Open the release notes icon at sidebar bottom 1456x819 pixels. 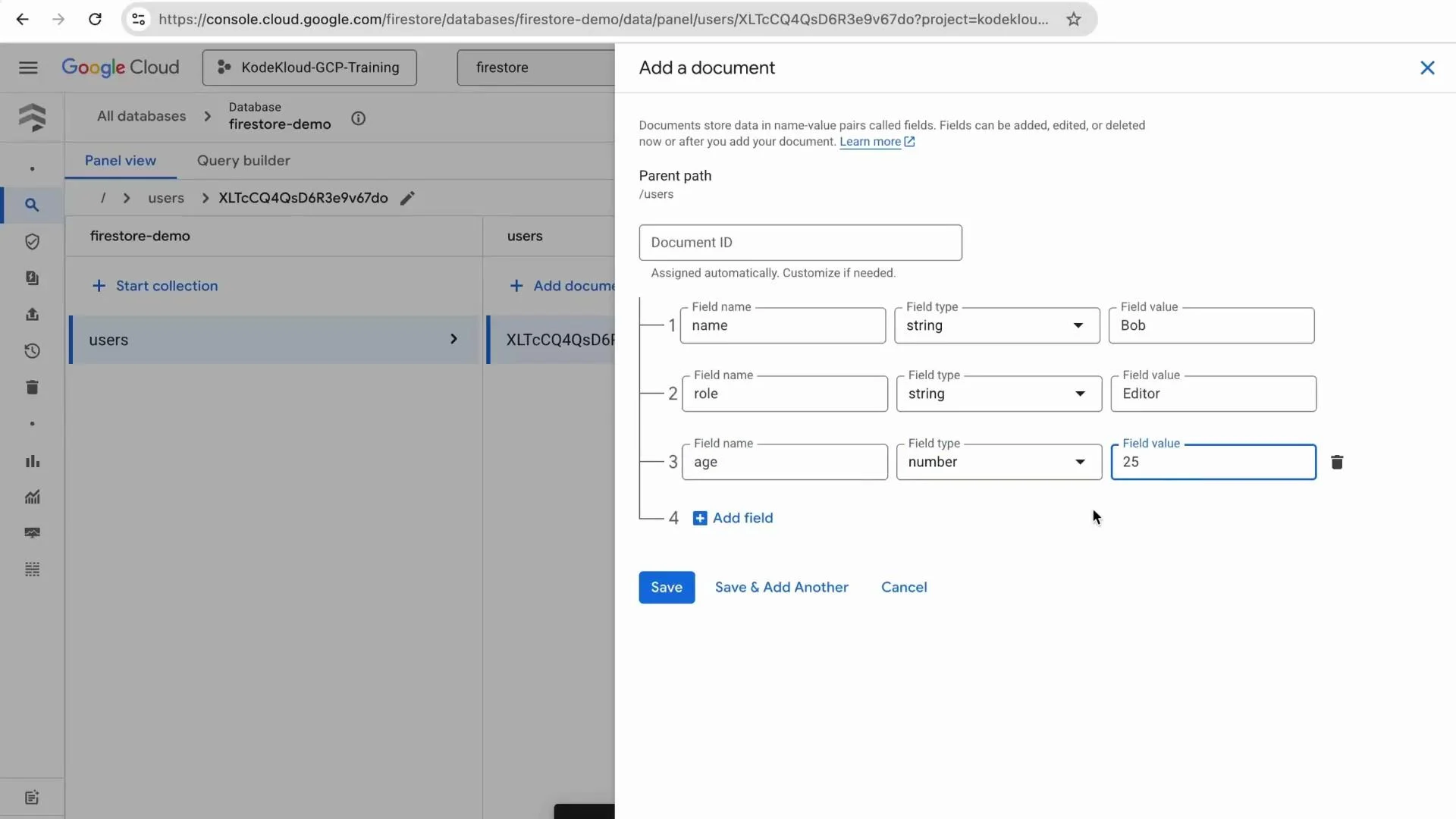32,798
